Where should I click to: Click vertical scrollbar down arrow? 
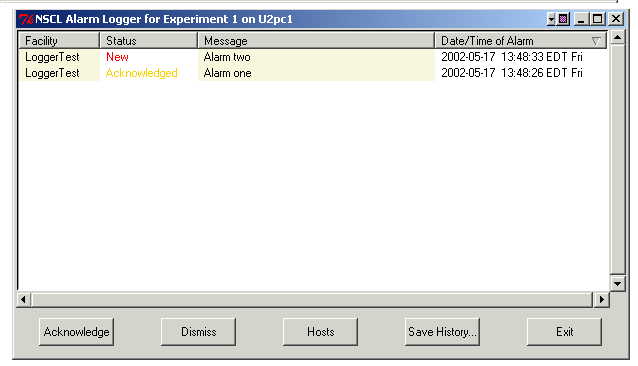617,284
